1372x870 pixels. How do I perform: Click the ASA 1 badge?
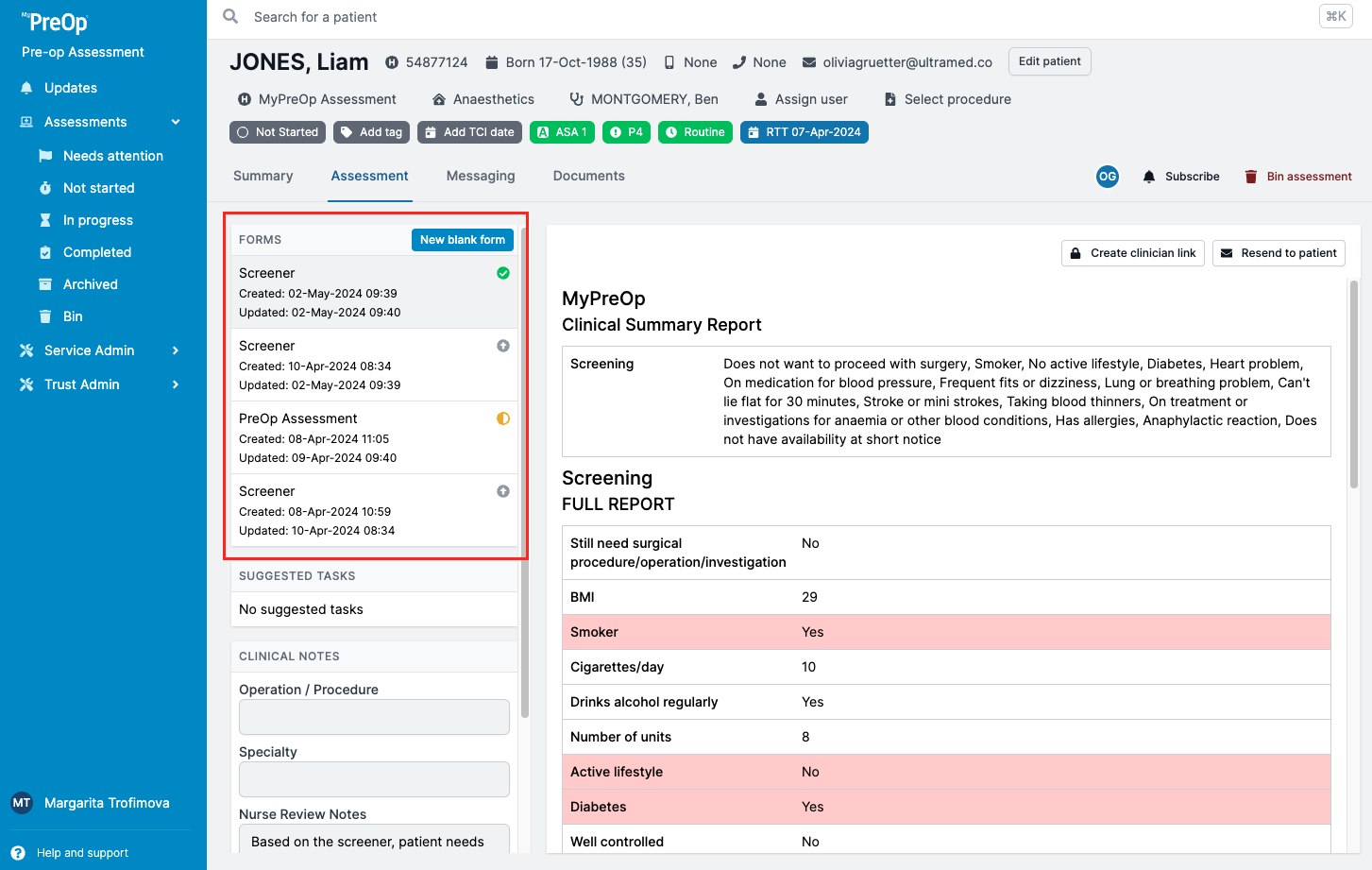click(x=562, y=132)
